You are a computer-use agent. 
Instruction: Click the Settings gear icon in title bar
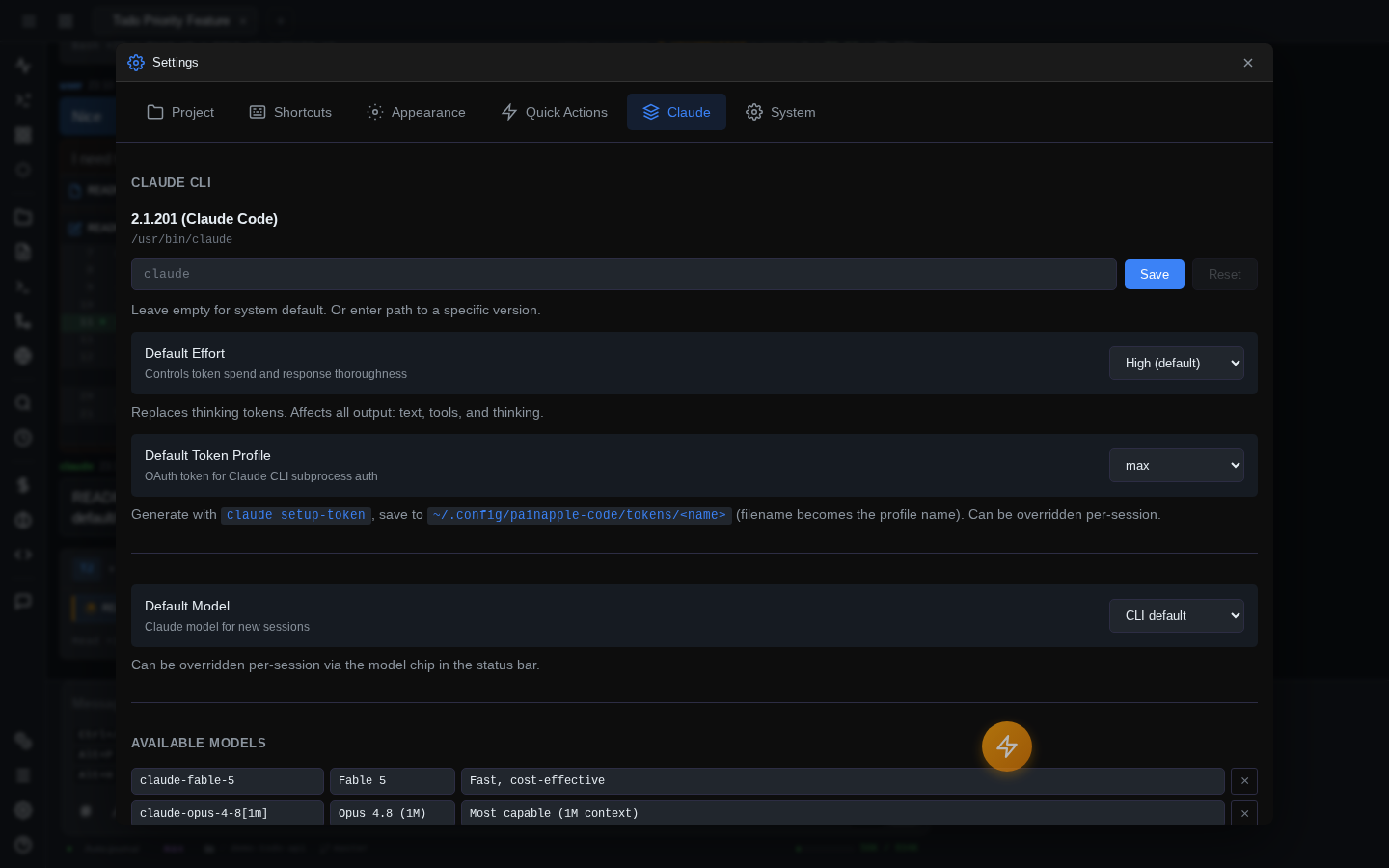pyautogui.click(x=136, y=63)
